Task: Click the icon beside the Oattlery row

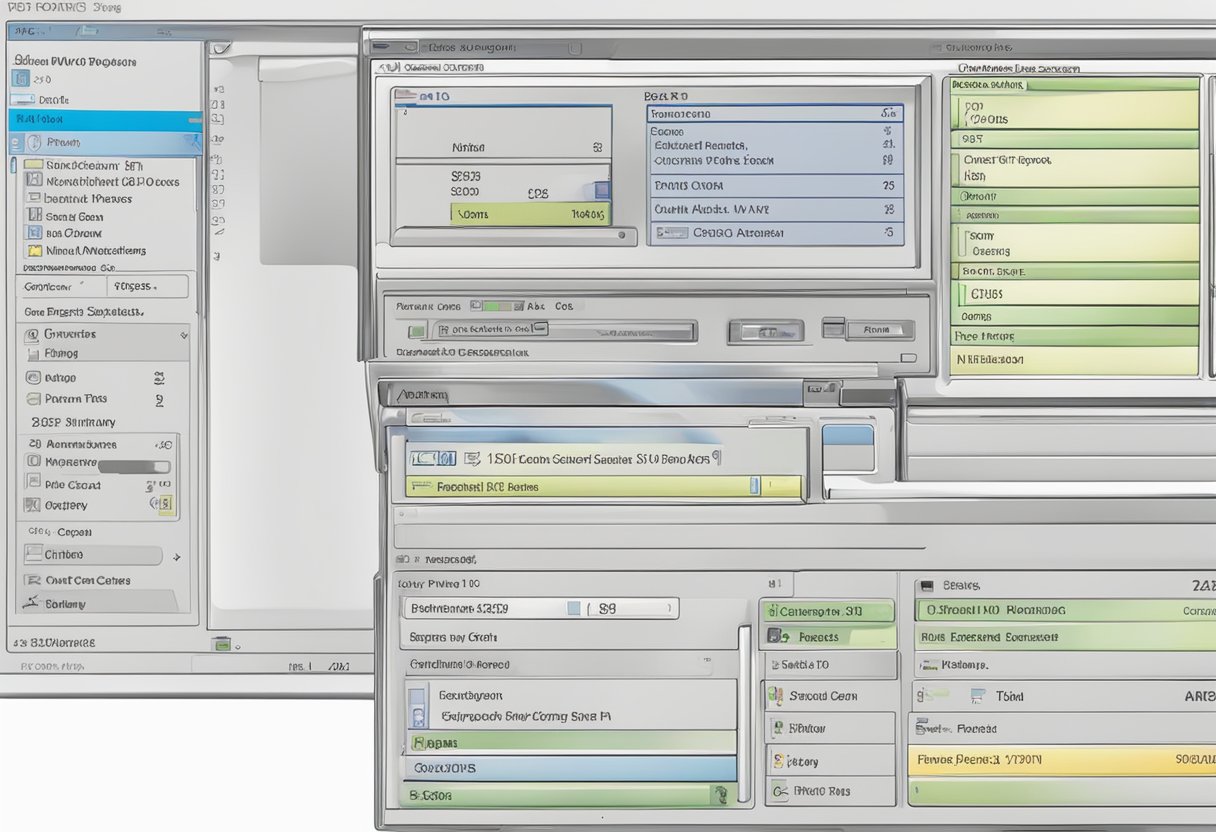Action: [x=32, y=506]
